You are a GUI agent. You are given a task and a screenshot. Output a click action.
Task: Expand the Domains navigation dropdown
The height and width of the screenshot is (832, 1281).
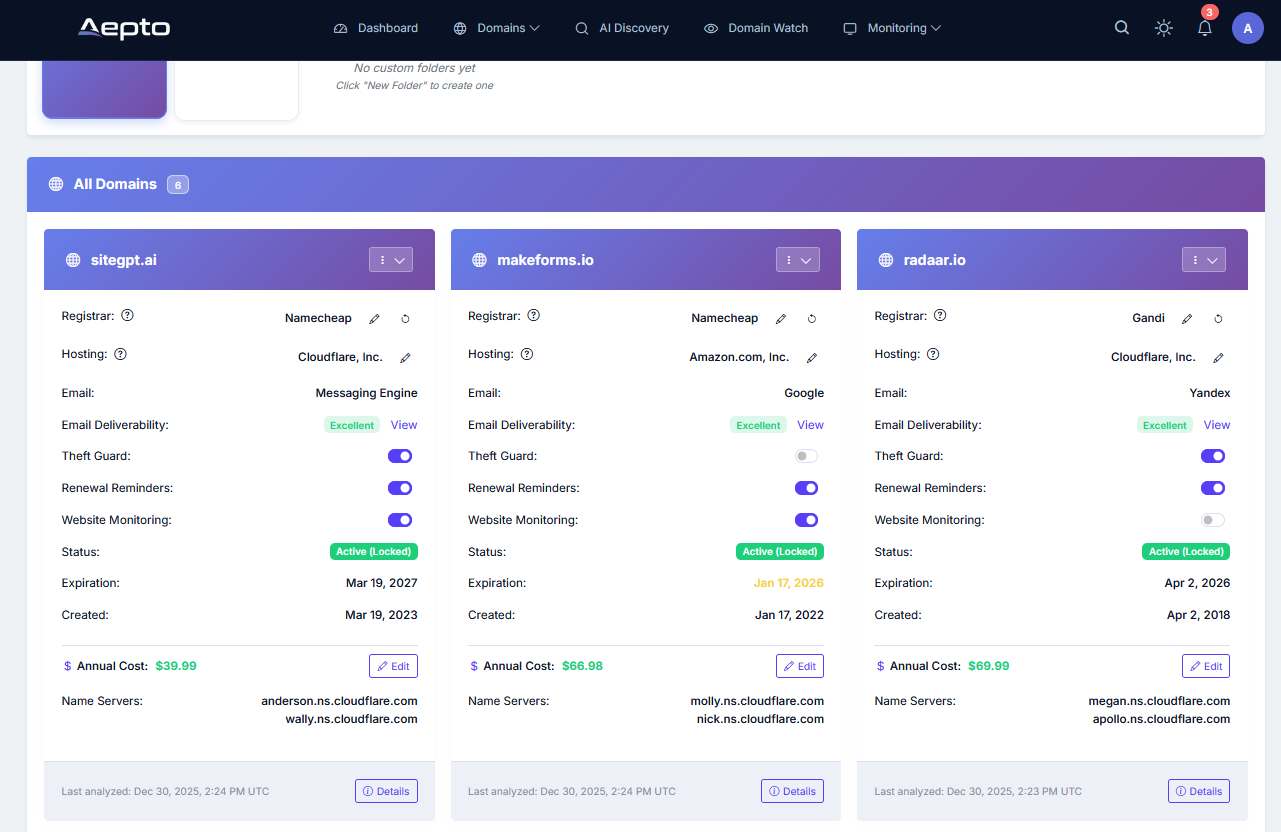[497, 28]
